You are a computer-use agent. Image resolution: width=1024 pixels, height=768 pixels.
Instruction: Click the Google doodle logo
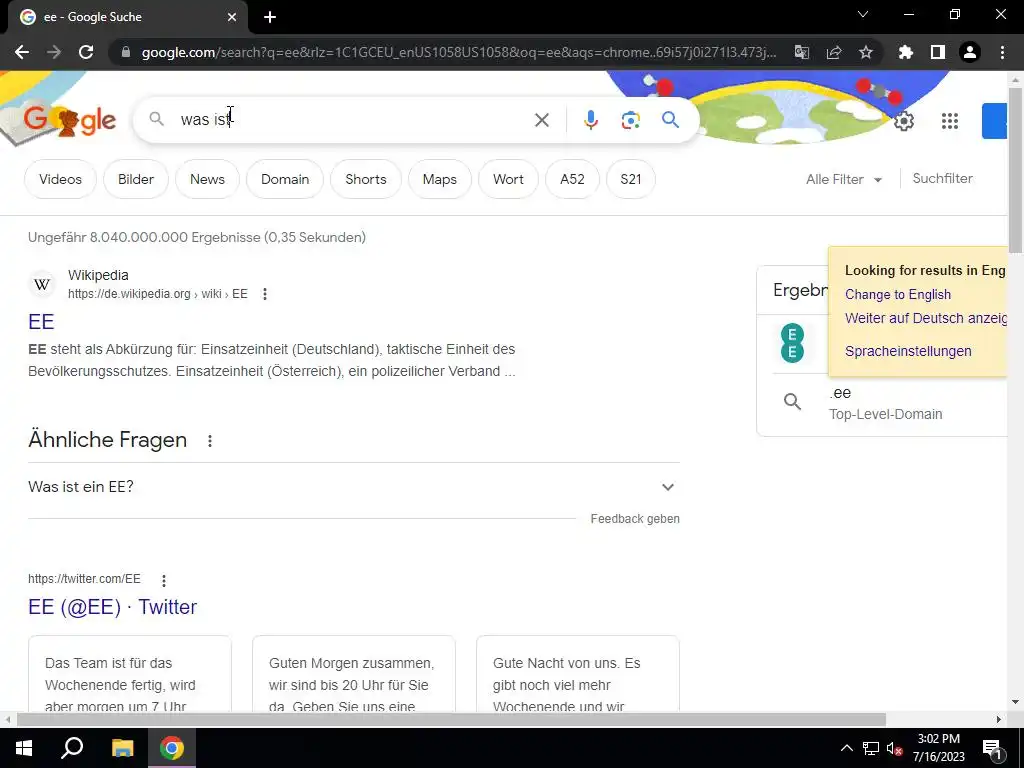pos(69,120)
